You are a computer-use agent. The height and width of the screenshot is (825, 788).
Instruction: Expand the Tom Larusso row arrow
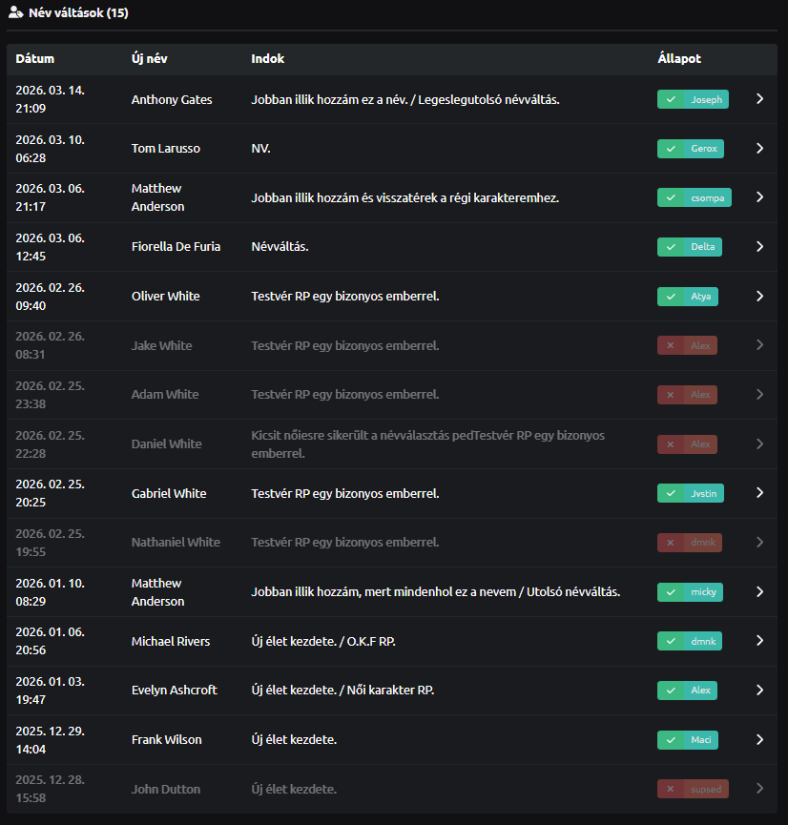(760, 148)
